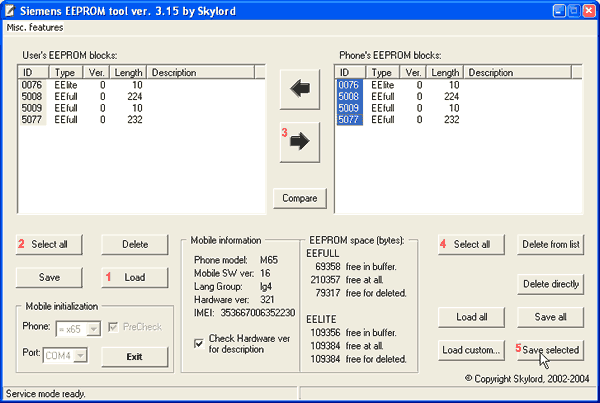The height and width of the screenshot is (403, 600).
Task: Select block 5008 in phone's list
Action: coord(349,96)
